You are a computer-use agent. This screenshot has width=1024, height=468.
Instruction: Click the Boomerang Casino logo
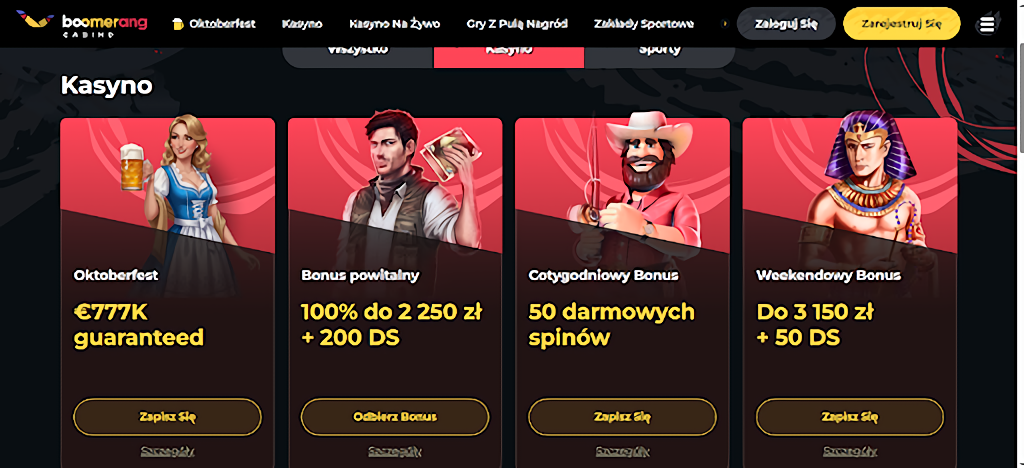coord(82,24)
